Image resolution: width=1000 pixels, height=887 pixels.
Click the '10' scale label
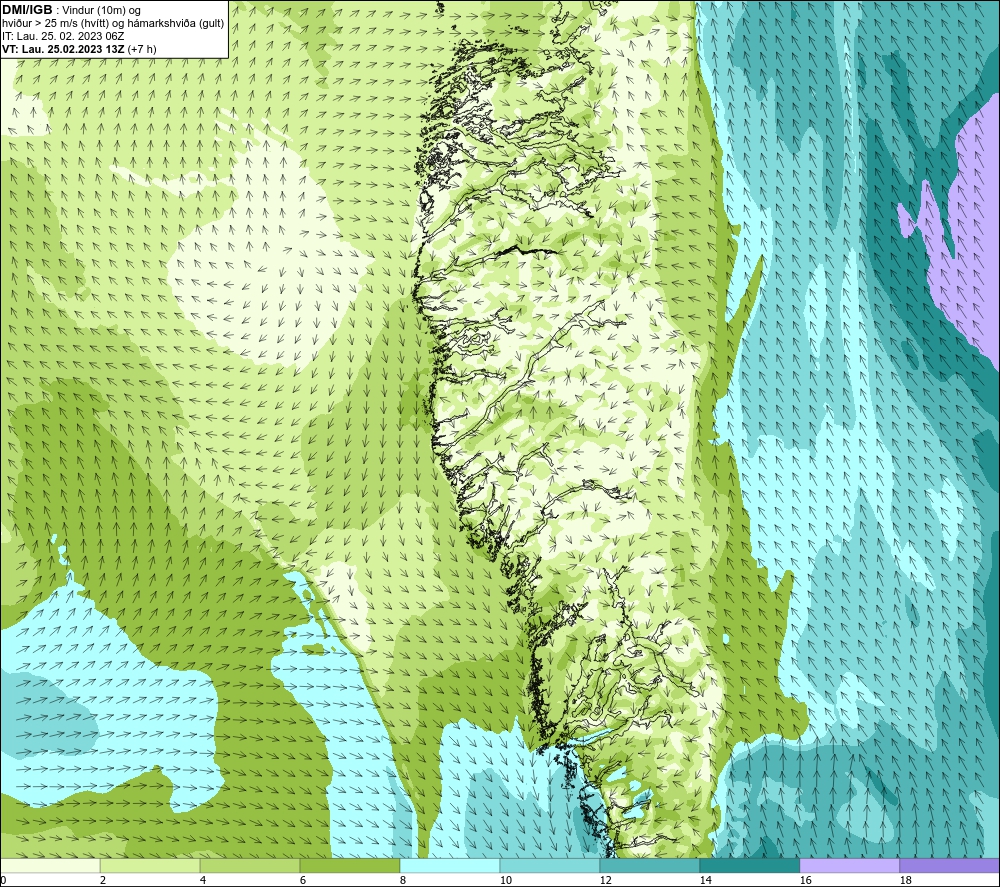click(x=506, y=881)
